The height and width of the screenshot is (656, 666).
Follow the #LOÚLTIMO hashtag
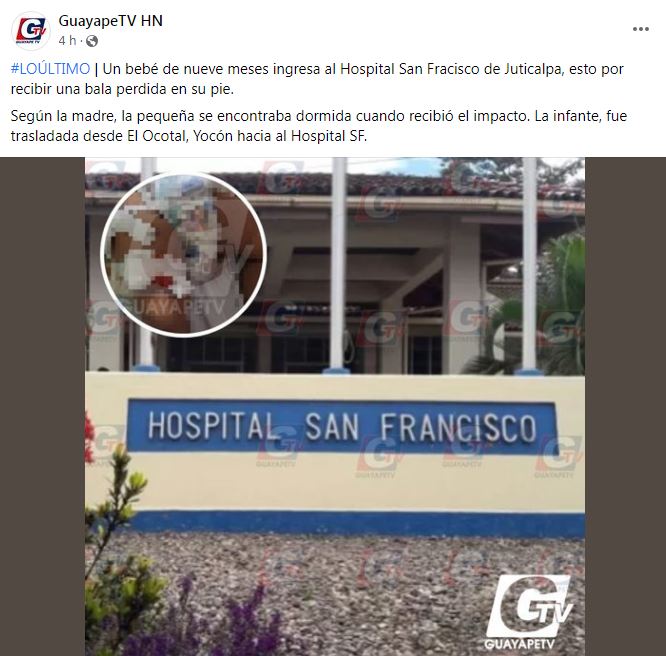point(51,69)
